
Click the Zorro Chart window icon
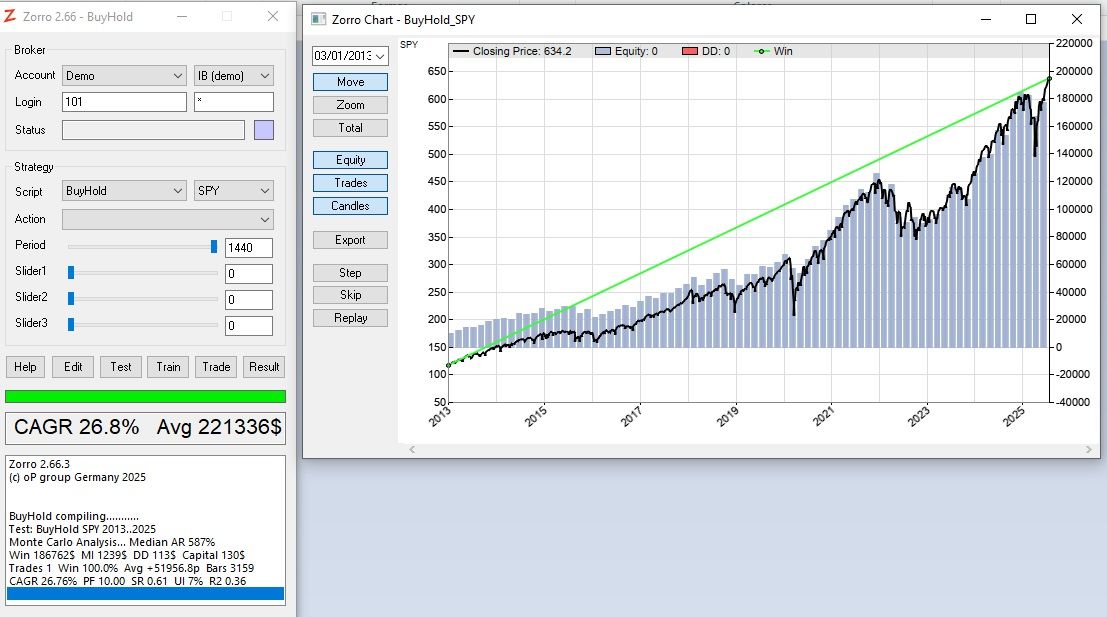coord(319,19)
